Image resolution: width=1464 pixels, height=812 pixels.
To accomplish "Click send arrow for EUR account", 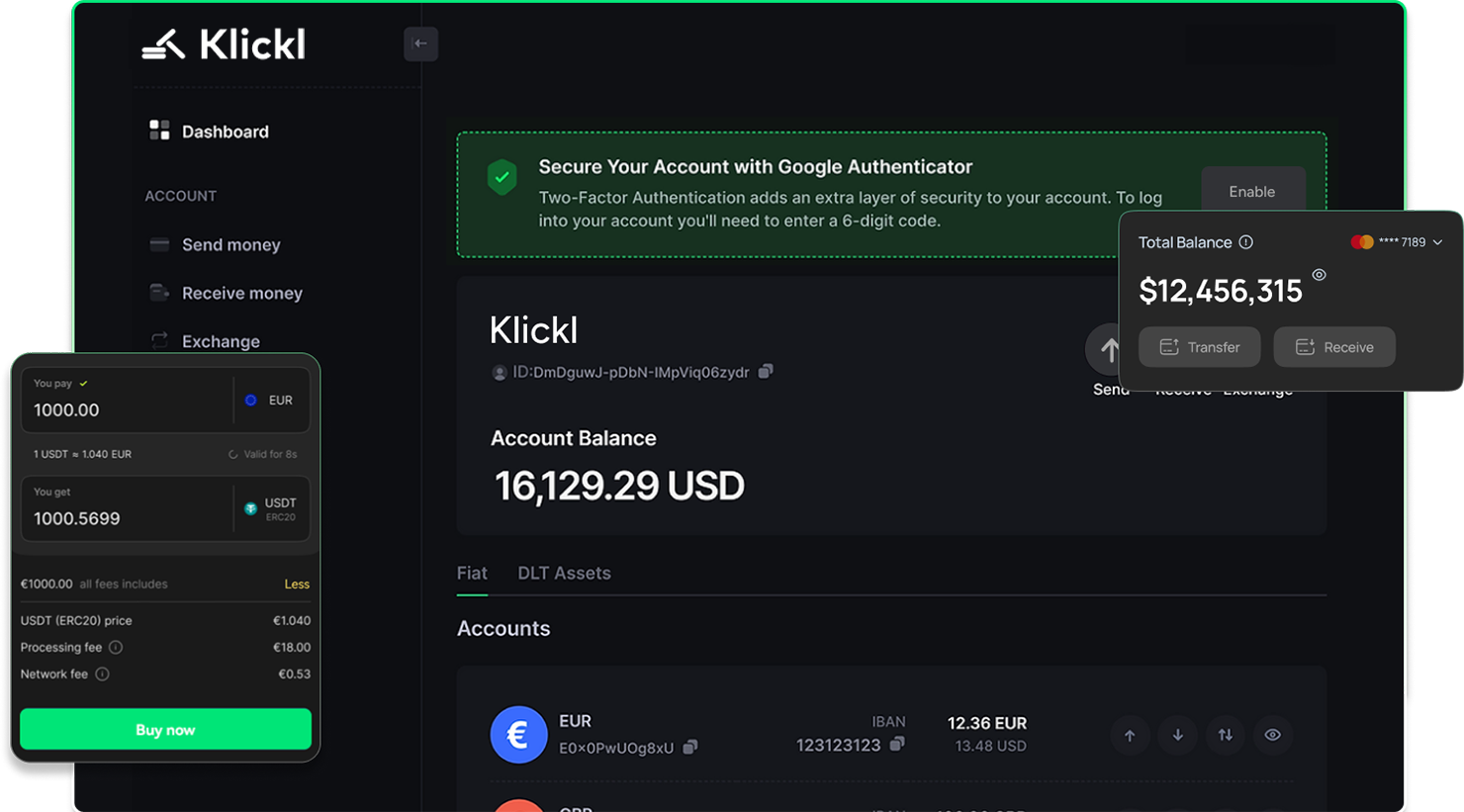I will tap(1130, 735).
